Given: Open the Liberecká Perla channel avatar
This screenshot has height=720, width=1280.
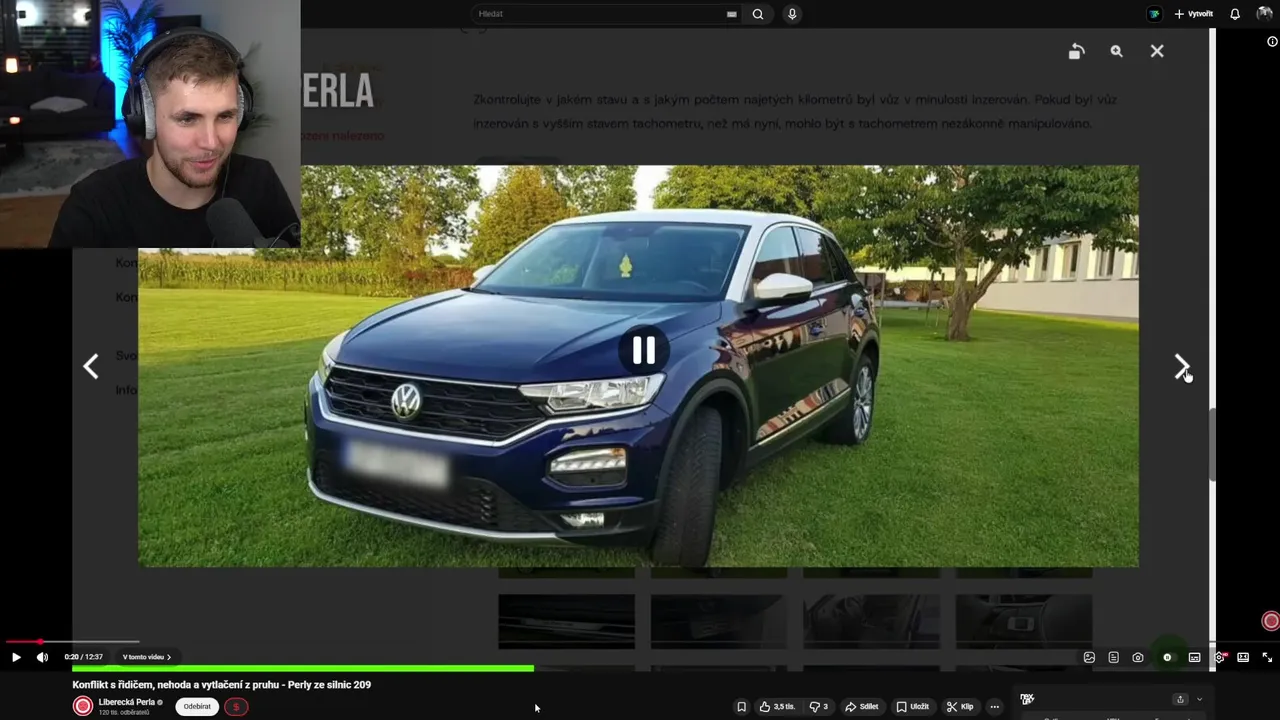Looking at the screenshot, I should (83, 706).
